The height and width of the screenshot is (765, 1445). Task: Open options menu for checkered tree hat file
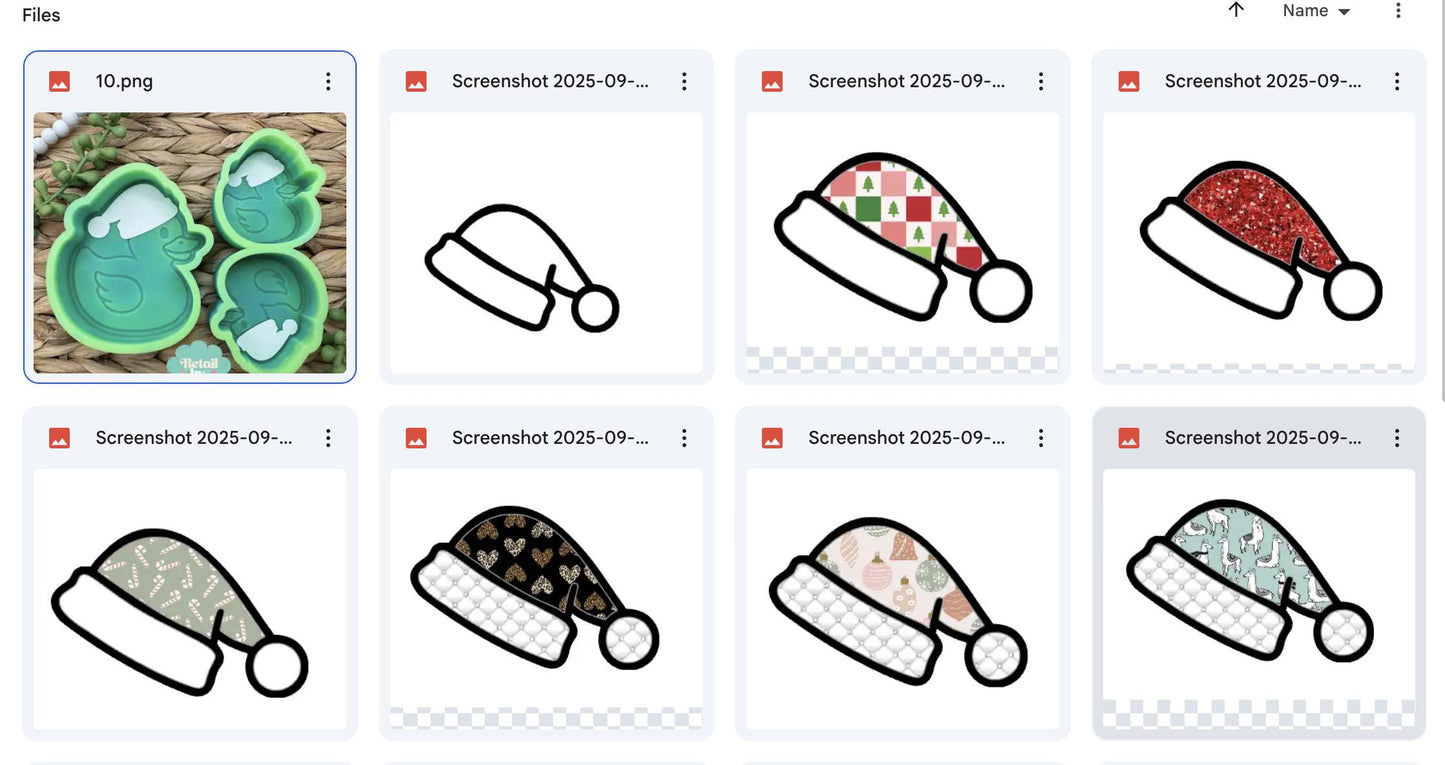tap(1041, 81)
